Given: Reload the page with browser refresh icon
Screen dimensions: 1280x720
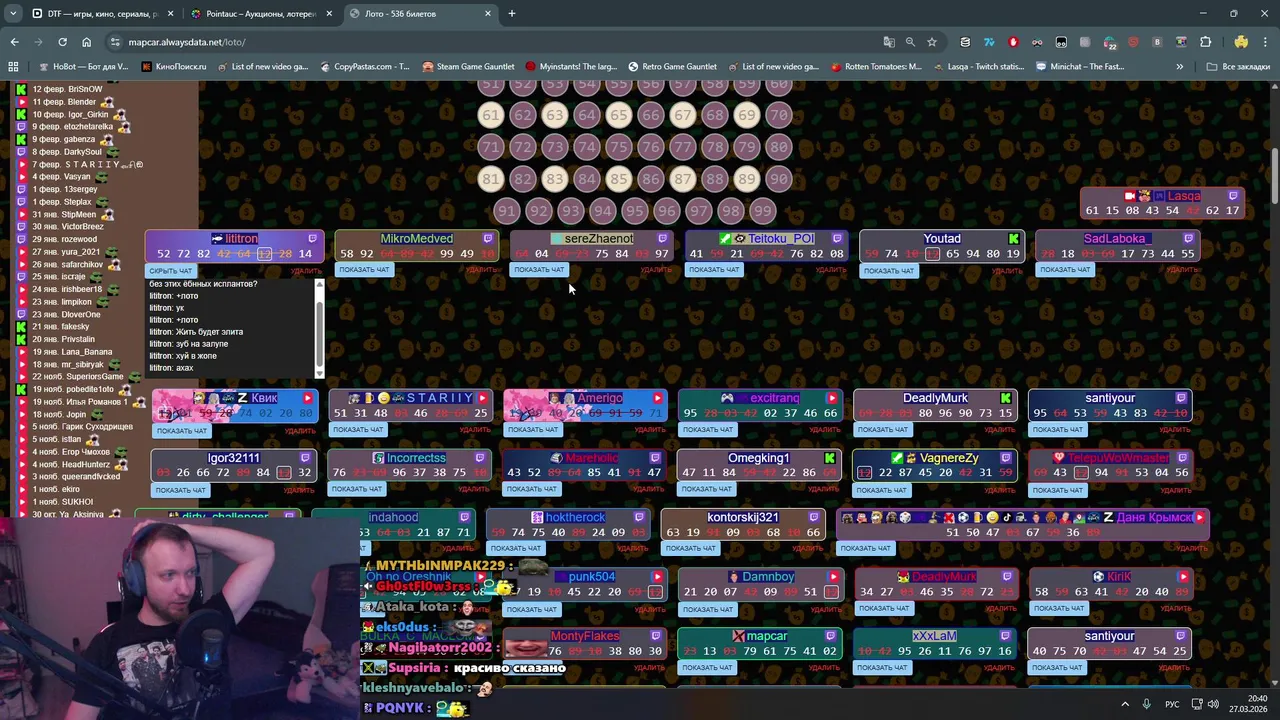Looking at the screenshot, I should click(62, 42).
